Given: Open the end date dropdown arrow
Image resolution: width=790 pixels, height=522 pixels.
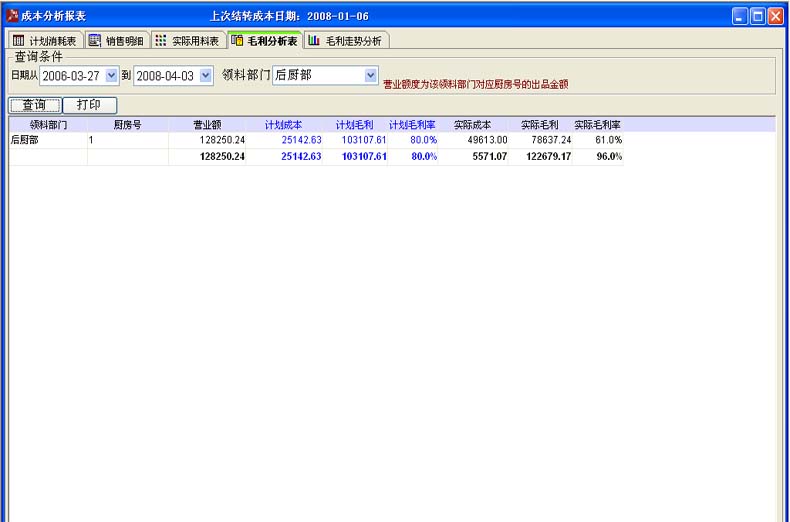Looking at the screenshot, I should click(x=206, y=75).
